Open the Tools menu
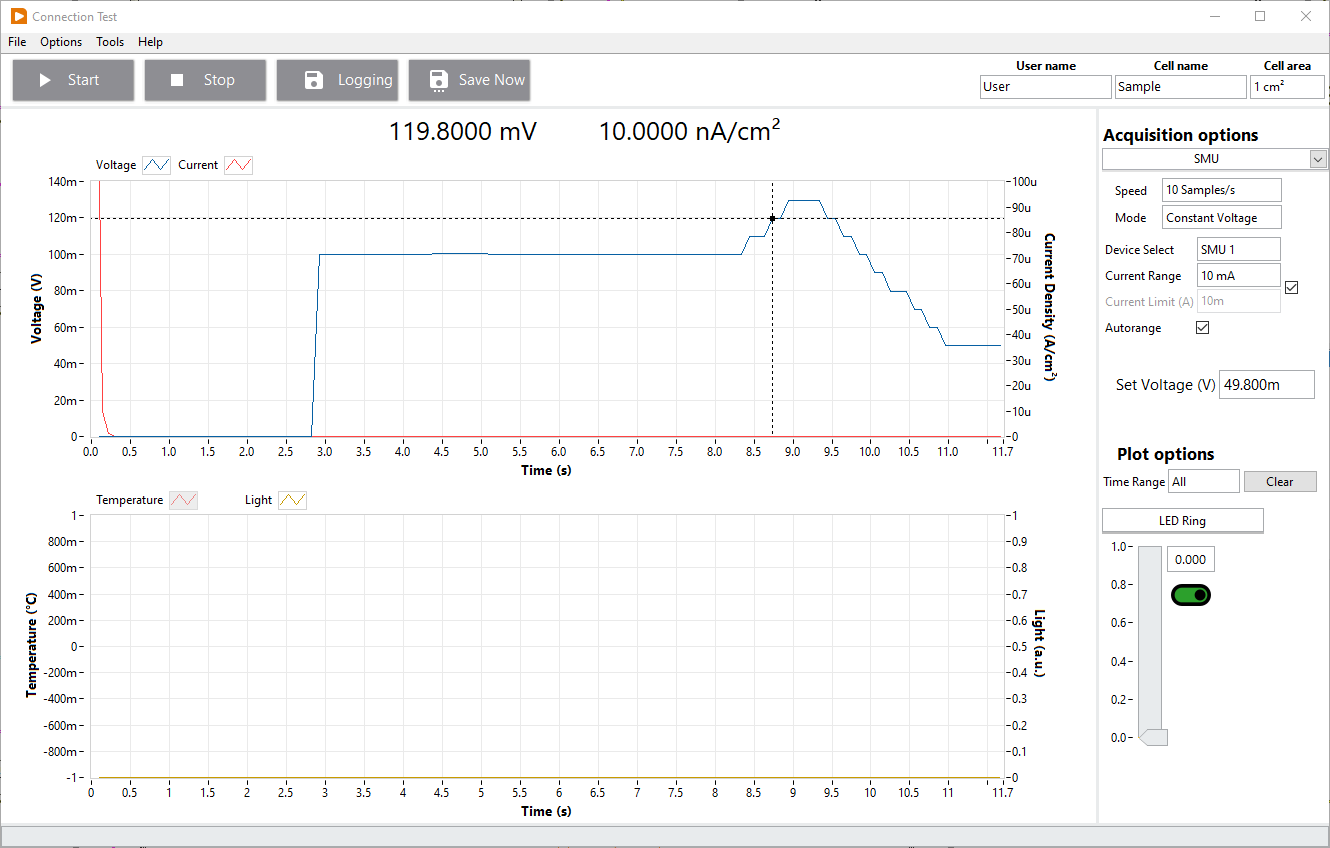Screen dimensions: 1330x848 coord(110,42)
